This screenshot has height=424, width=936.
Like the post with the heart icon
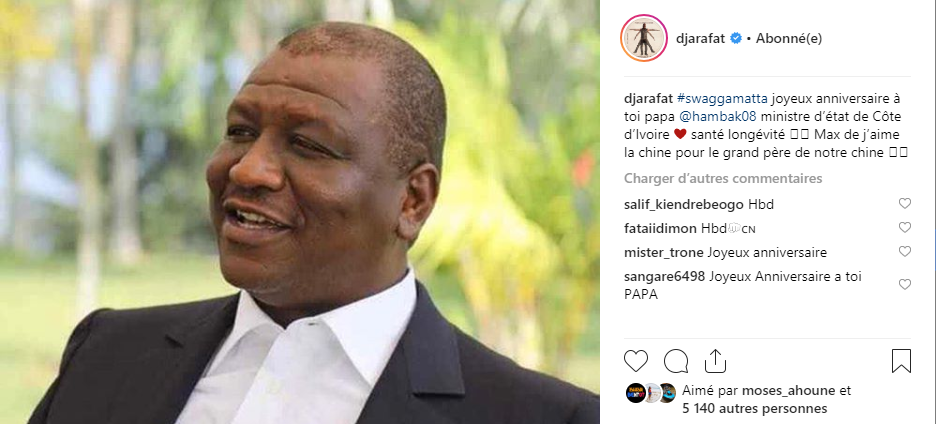(636, 361)
